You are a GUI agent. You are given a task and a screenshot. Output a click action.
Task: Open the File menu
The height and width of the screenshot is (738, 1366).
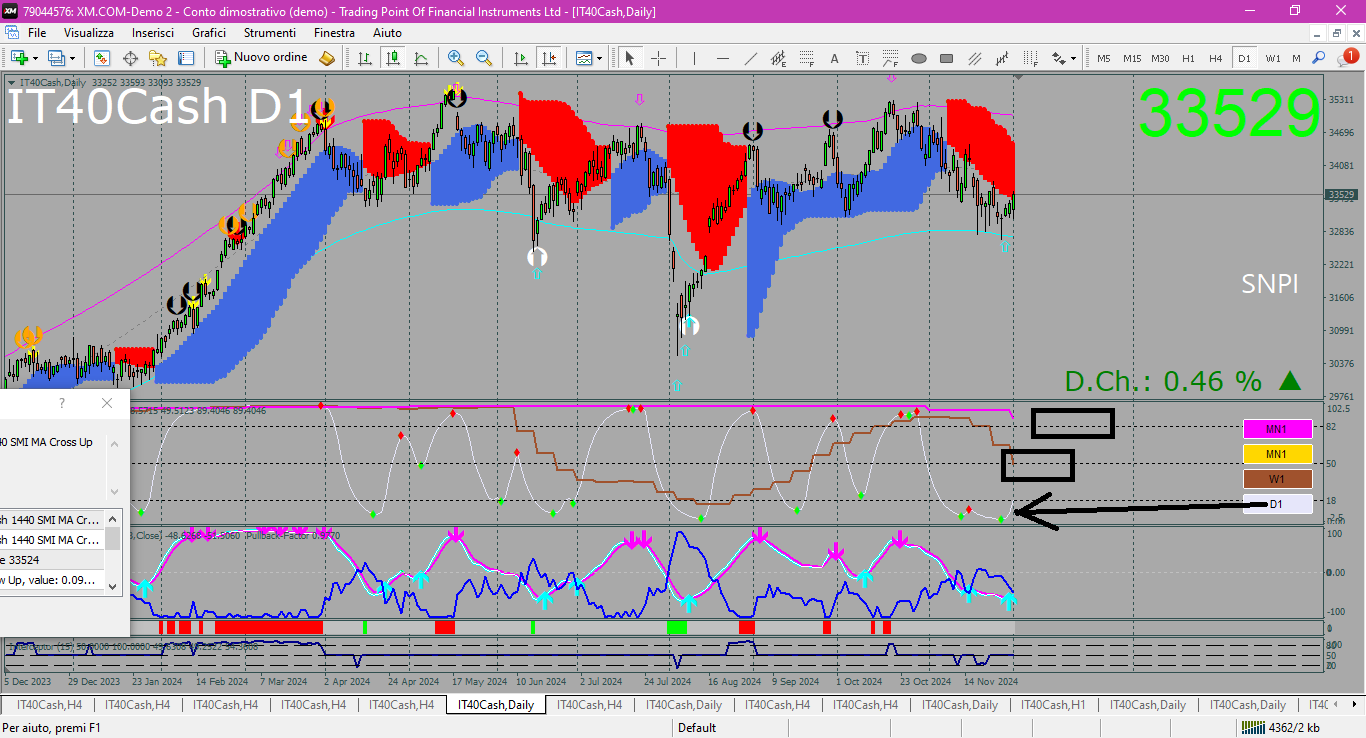pyautogui.click(x=37, y=33)
